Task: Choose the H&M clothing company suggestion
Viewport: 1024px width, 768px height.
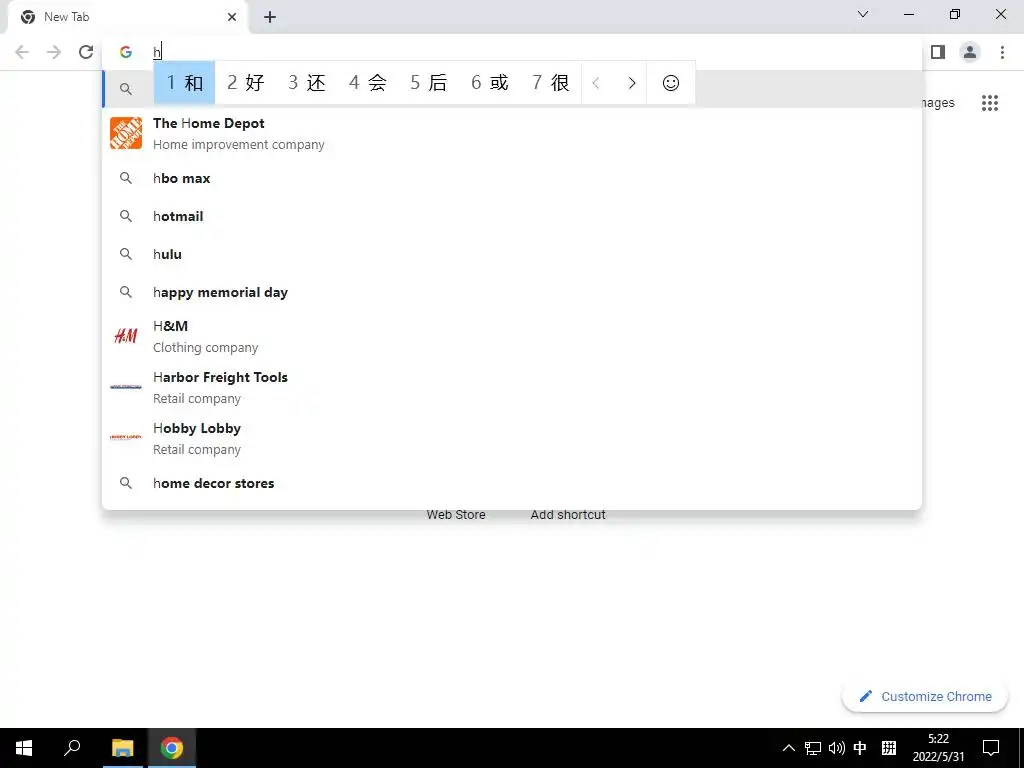Action: pos(512,336)
